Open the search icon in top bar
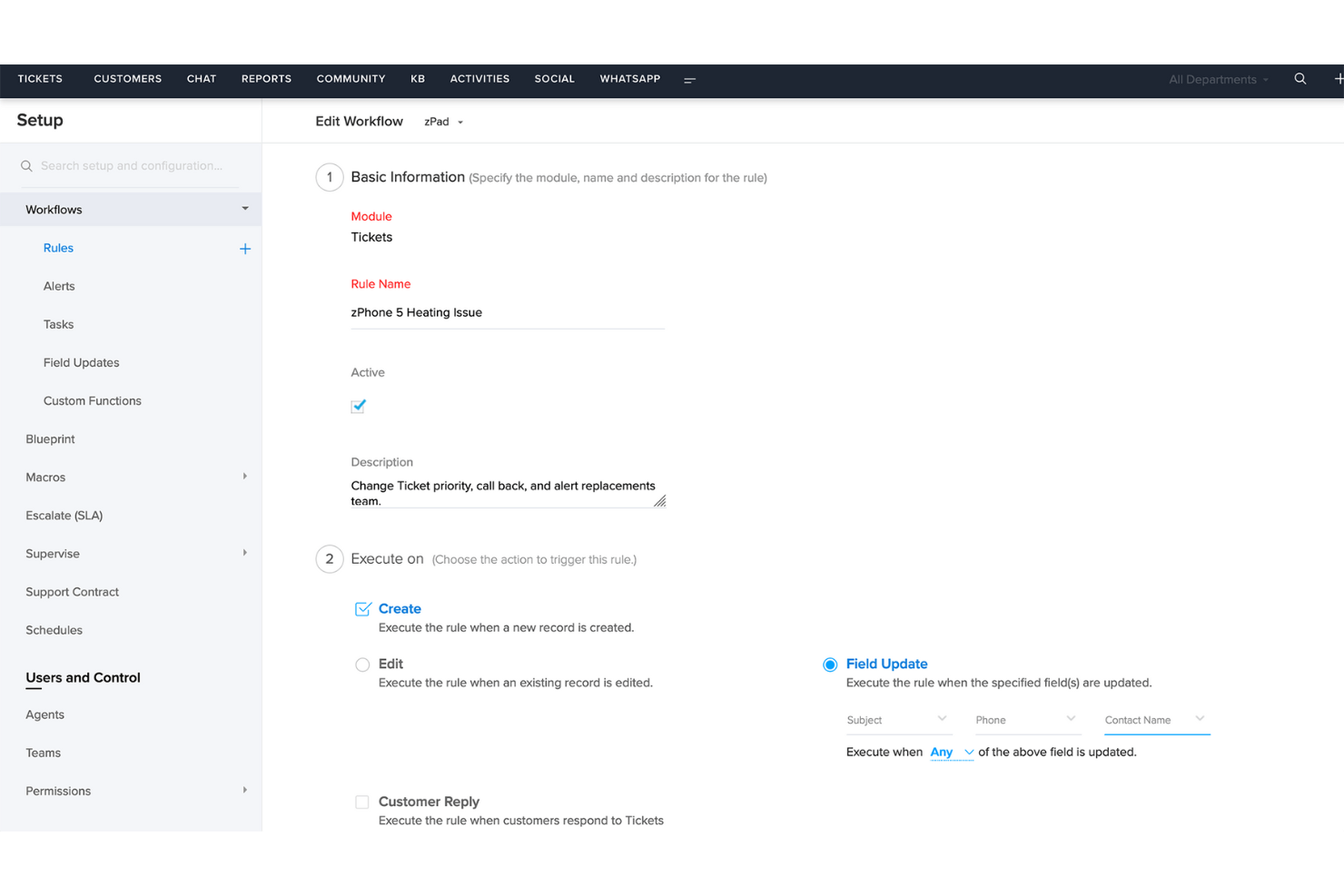Image resolution: width=1344 pixels, height=896 pixels. [1300, 79]
